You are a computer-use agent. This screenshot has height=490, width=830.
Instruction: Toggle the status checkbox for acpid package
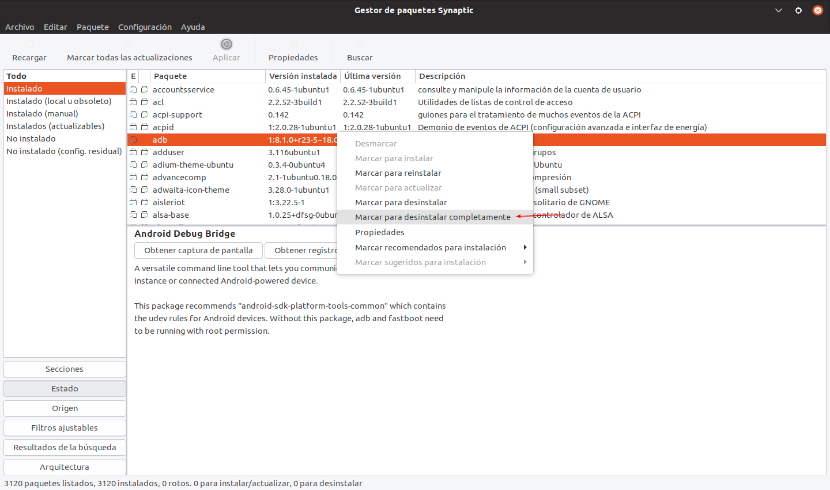134,127
